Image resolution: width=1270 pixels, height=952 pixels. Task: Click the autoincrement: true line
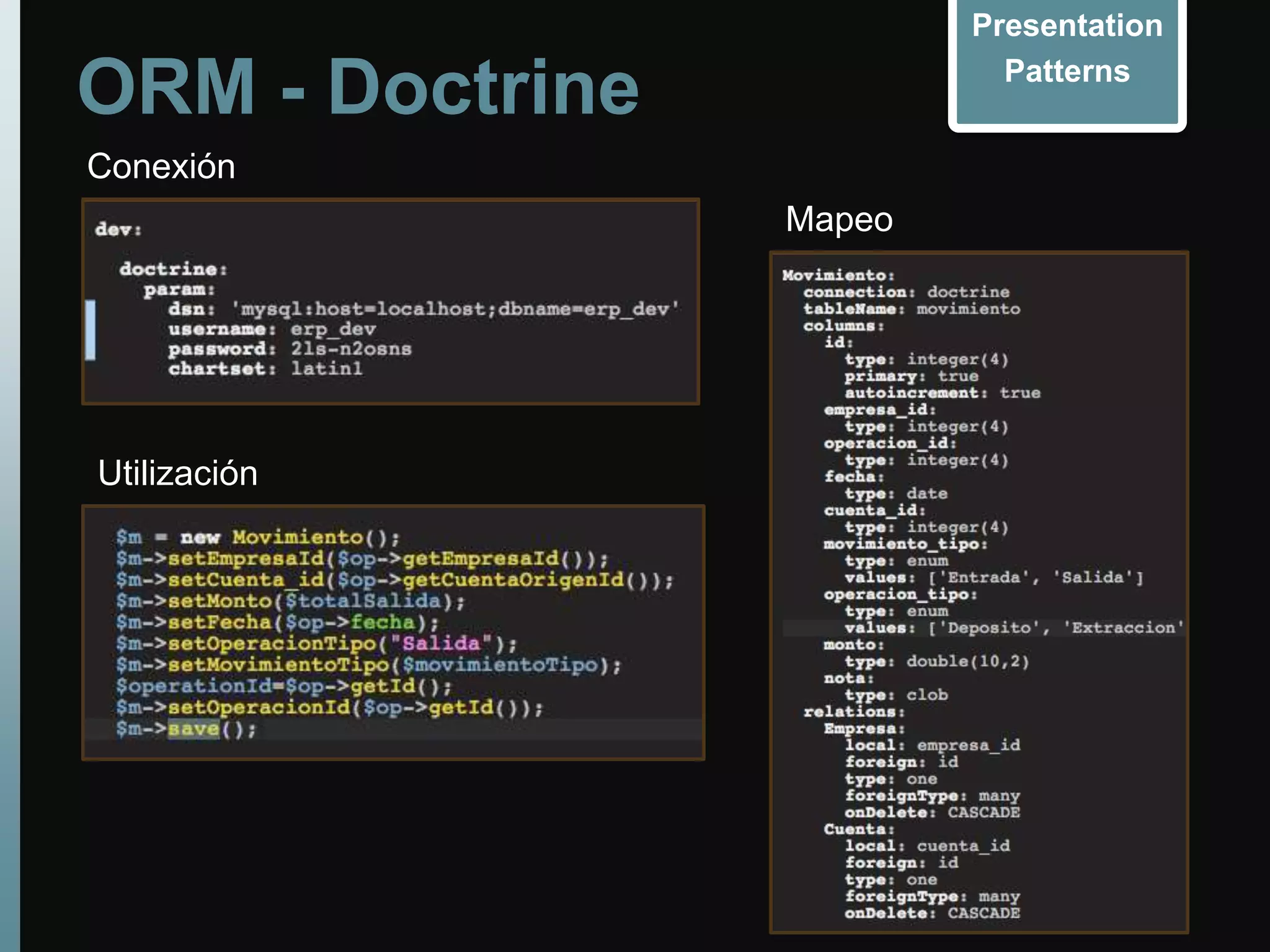pos(942,393)
